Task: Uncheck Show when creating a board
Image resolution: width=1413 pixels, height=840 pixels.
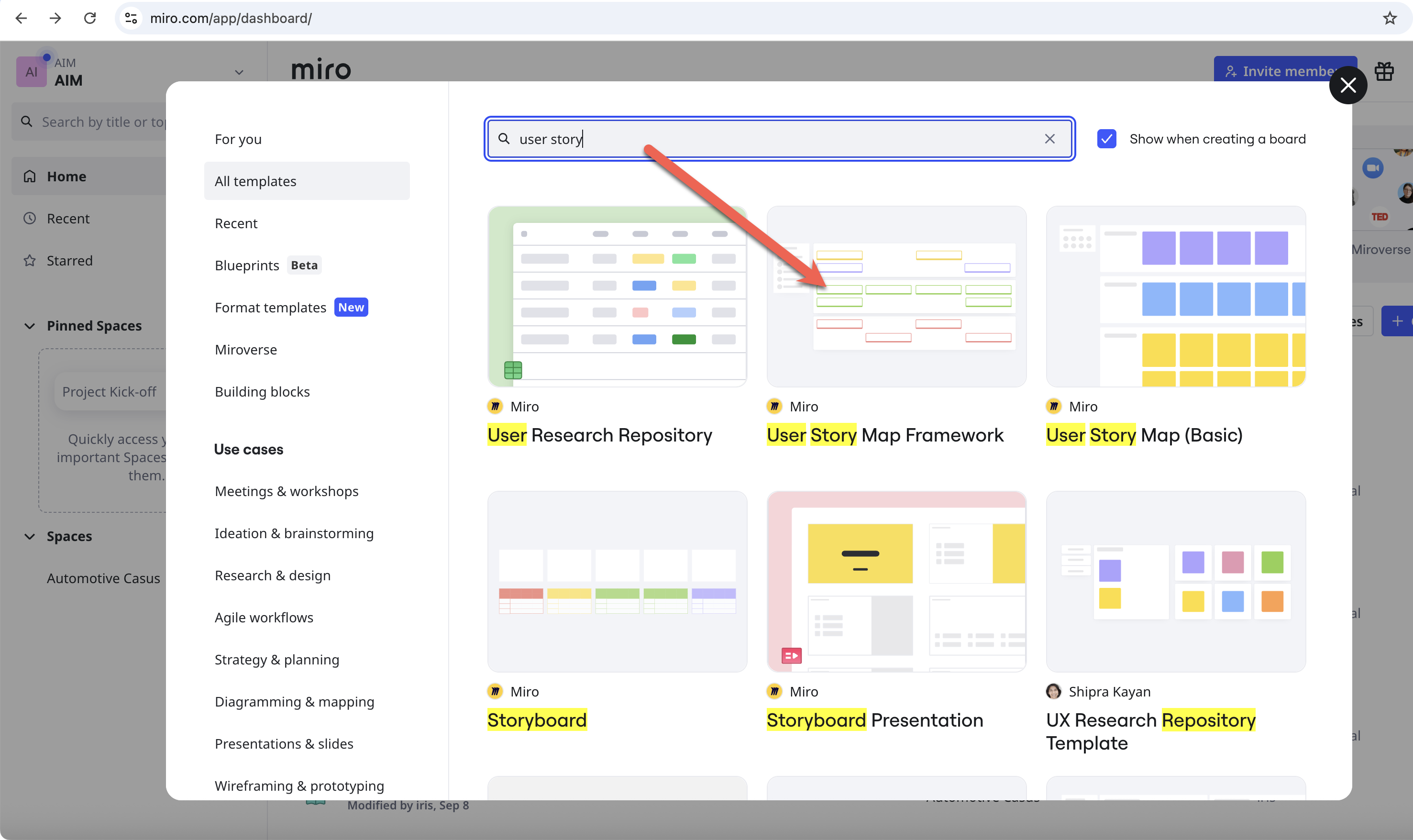Action: [1106, 139]
